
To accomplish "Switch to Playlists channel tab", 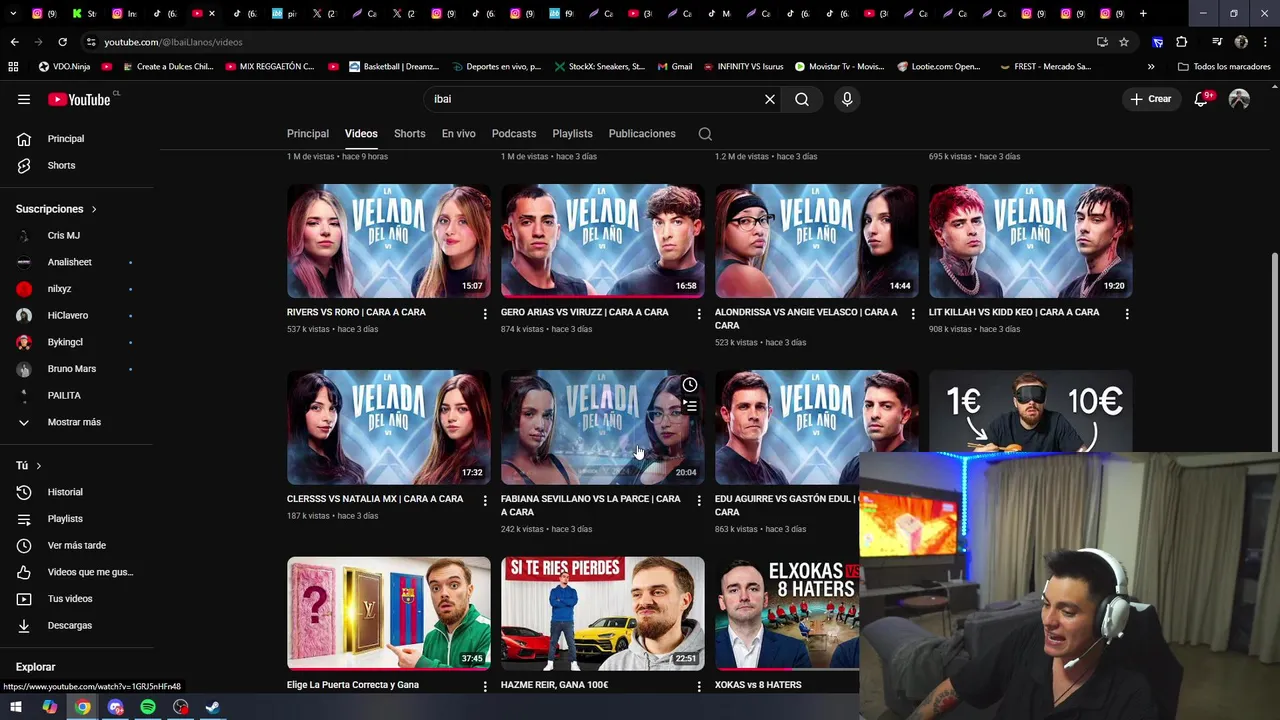I will coord(572,134).
